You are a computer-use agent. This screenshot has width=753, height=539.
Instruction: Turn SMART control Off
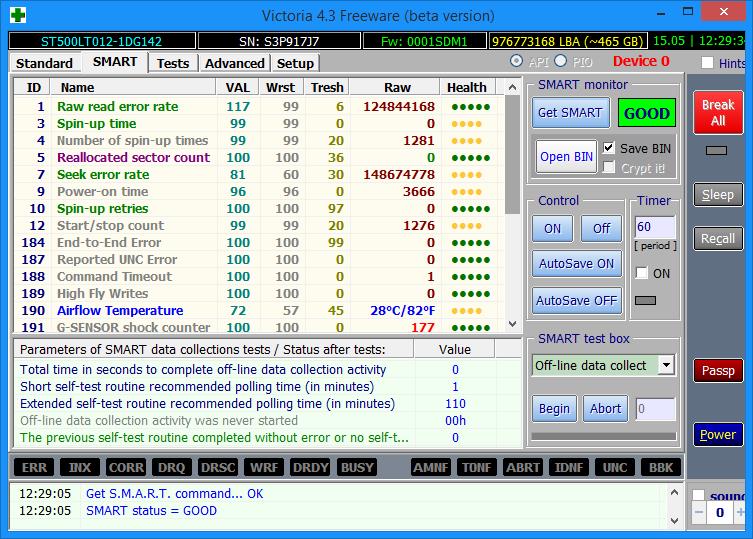(x=601, y=229)
